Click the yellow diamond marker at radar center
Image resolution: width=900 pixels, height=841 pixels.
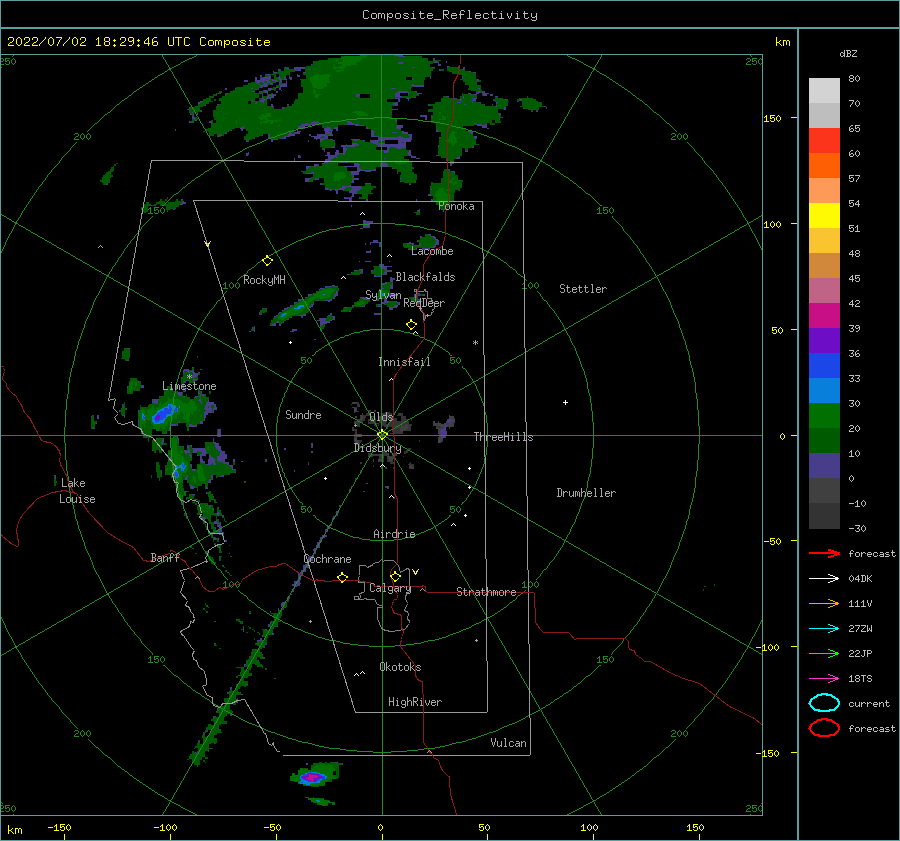click(x=382, y=435)
